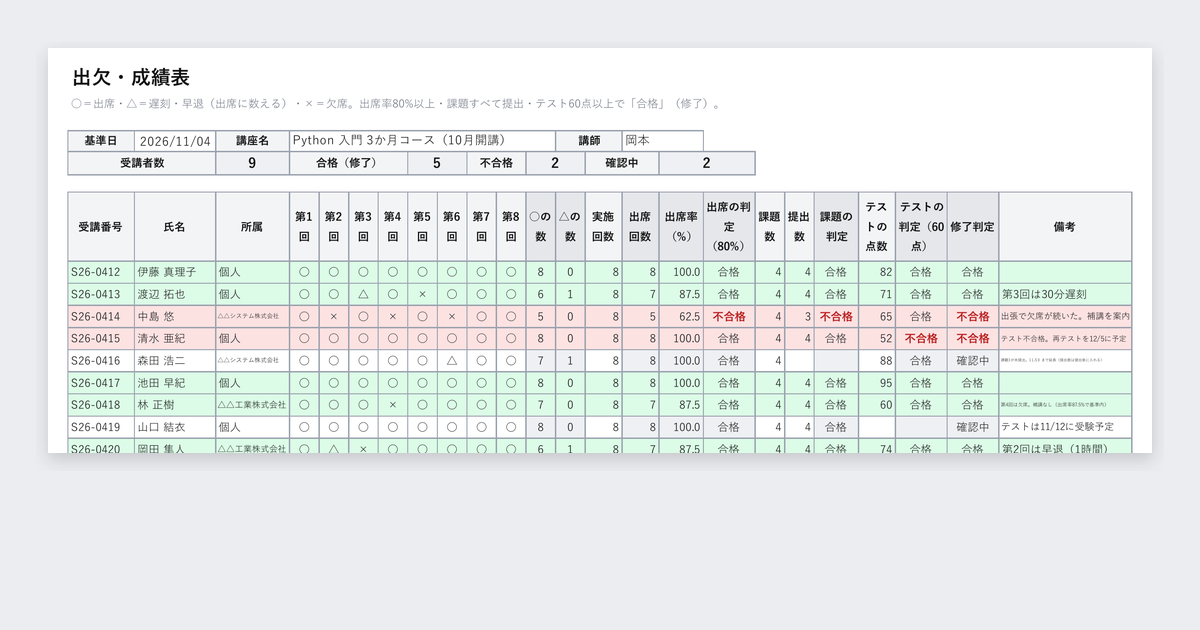The height and width of the screenshot is (630, 1200).
Task: Select the "氏名" column header
Action: (x=175, y=227)
